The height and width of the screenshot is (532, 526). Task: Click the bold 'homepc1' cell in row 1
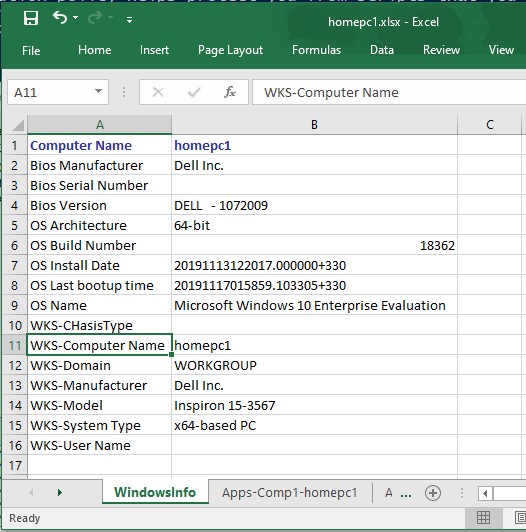tap(314, 146)
